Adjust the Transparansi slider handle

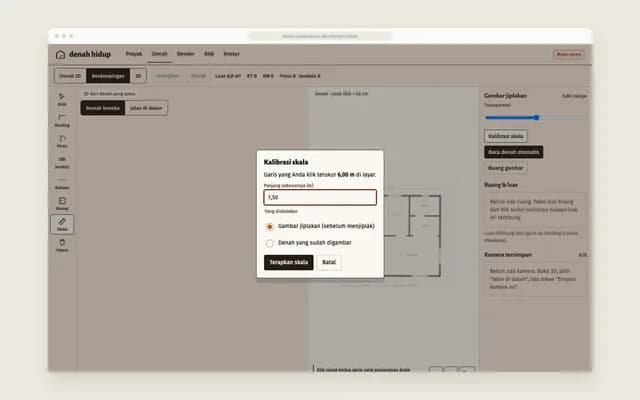[x=536, y=118]
